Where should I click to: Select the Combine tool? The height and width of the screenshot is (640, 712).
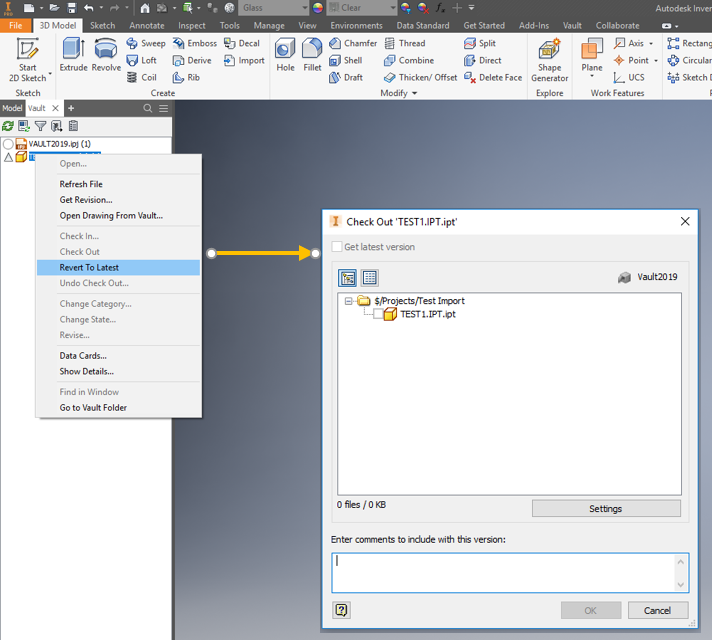[x=409, y=60]
